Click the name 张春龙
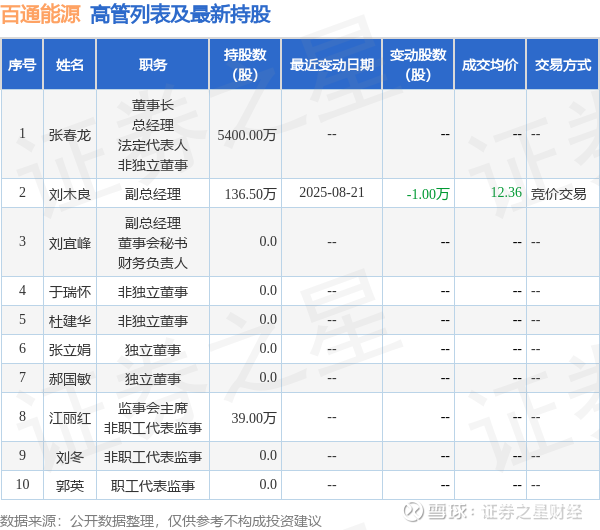The height and width of the screenshot is (530, 600). [70, 135]
